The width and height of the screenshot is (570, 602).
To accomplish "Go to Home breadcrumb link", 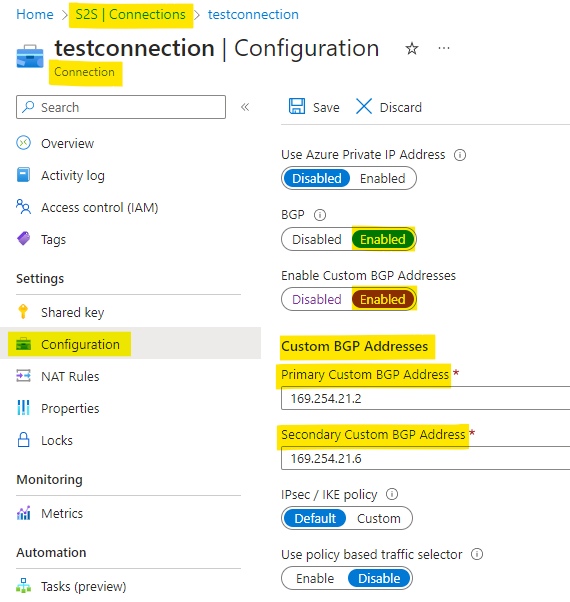I will [x=35, y=15].
